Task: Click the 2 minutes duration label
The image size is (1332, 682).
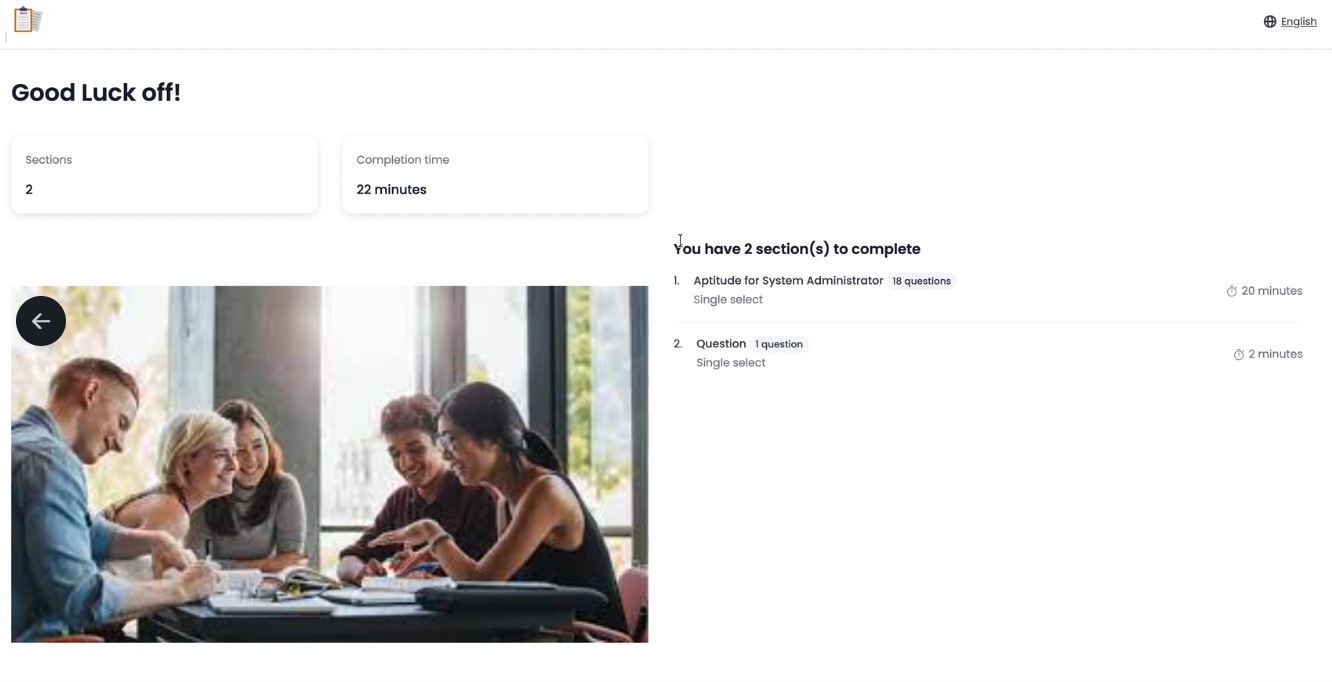Action: click(1275, 354)
